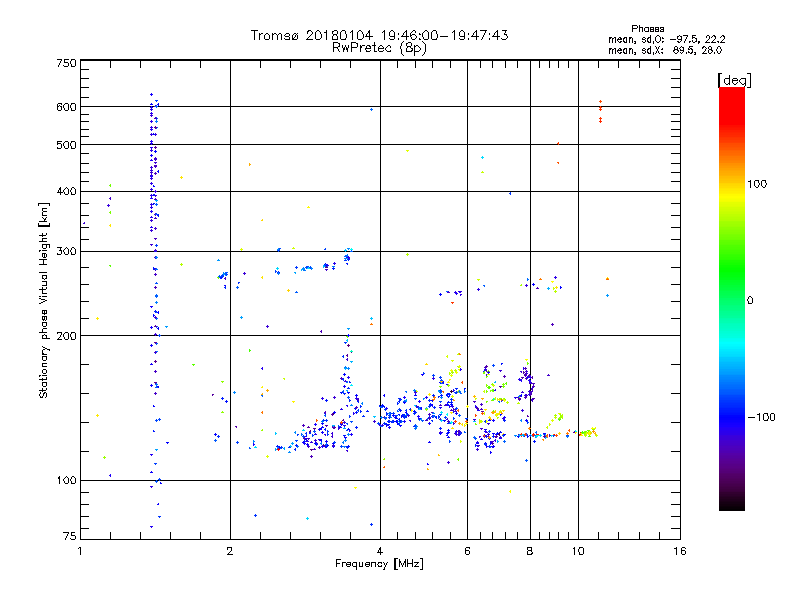Click the 'RwPretec (8p)' subtitle
Viewport: 800px width, 600px height.
click(379, 48)
